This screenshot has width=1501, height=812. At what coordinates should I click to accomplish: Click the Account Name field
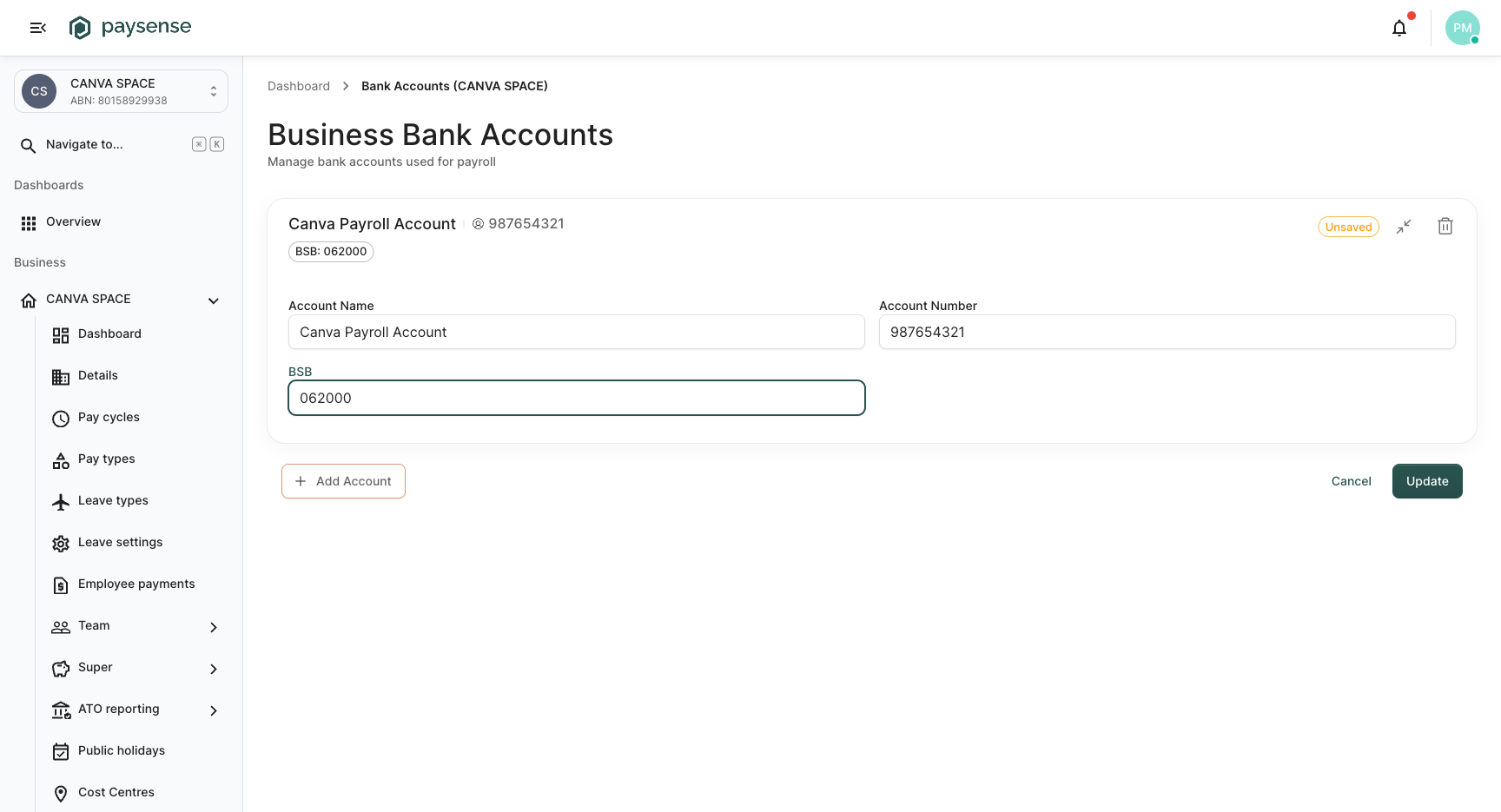point(577,332)
